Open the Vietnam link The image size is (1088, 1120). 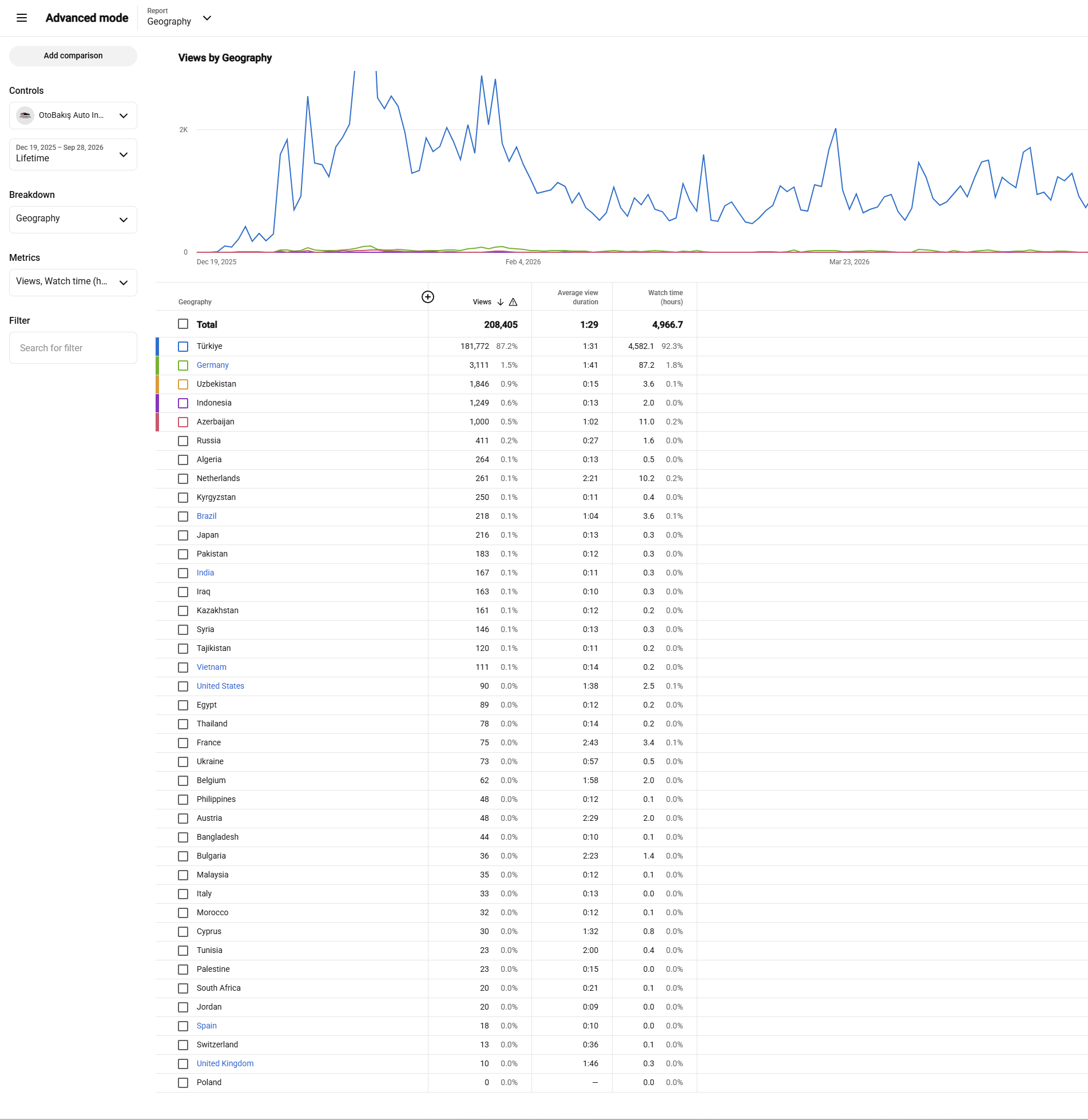click(212, 667)
